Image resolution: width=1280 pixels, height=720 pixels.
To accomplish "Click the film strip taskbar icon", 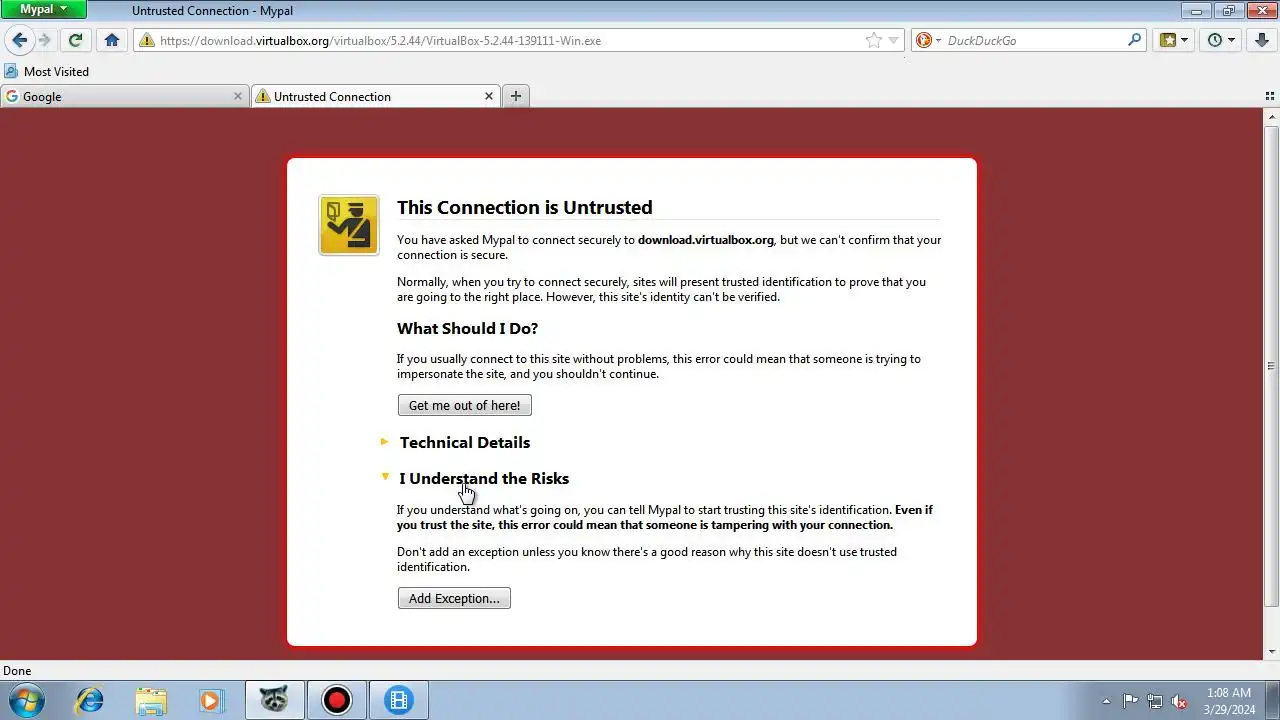I will tap(399, 700).
